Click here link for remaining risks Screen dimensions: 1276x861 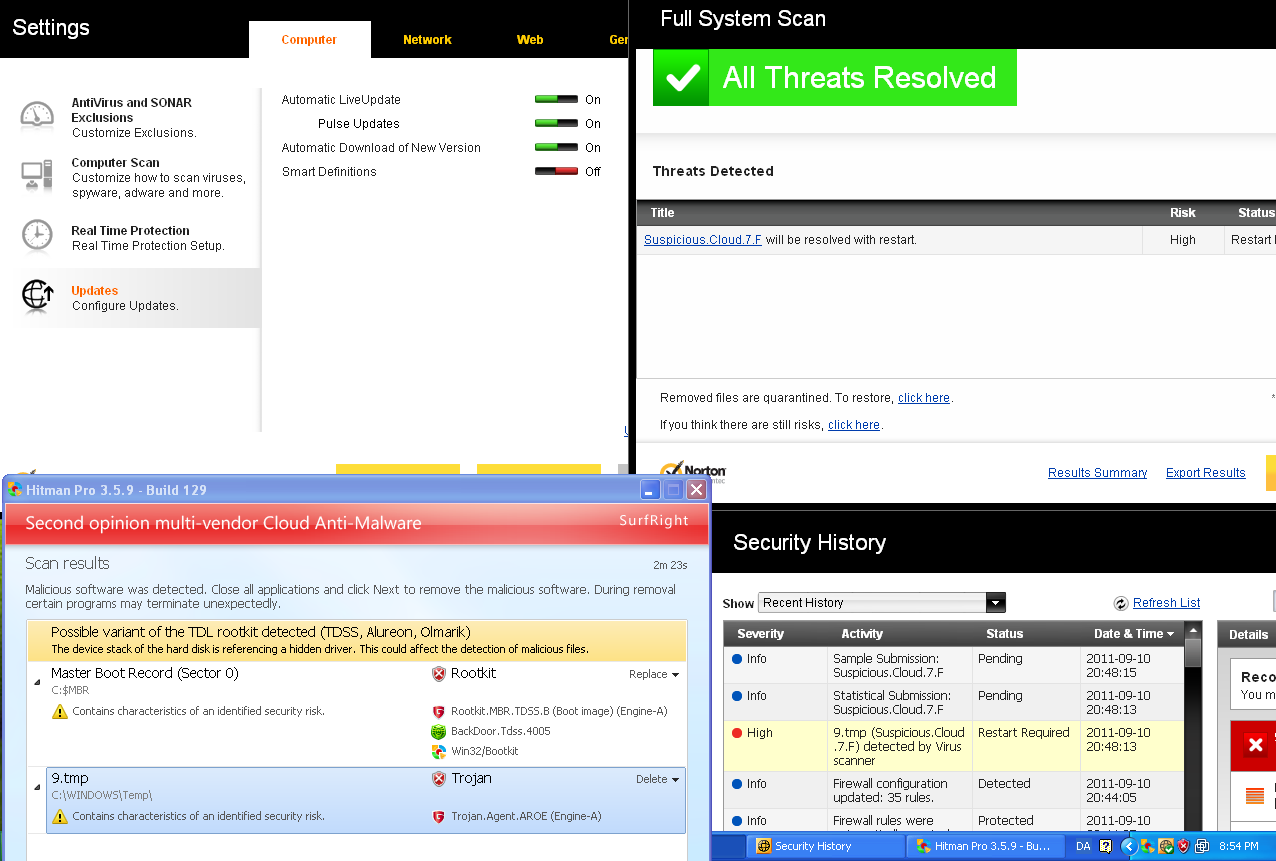tap(854, 425)
